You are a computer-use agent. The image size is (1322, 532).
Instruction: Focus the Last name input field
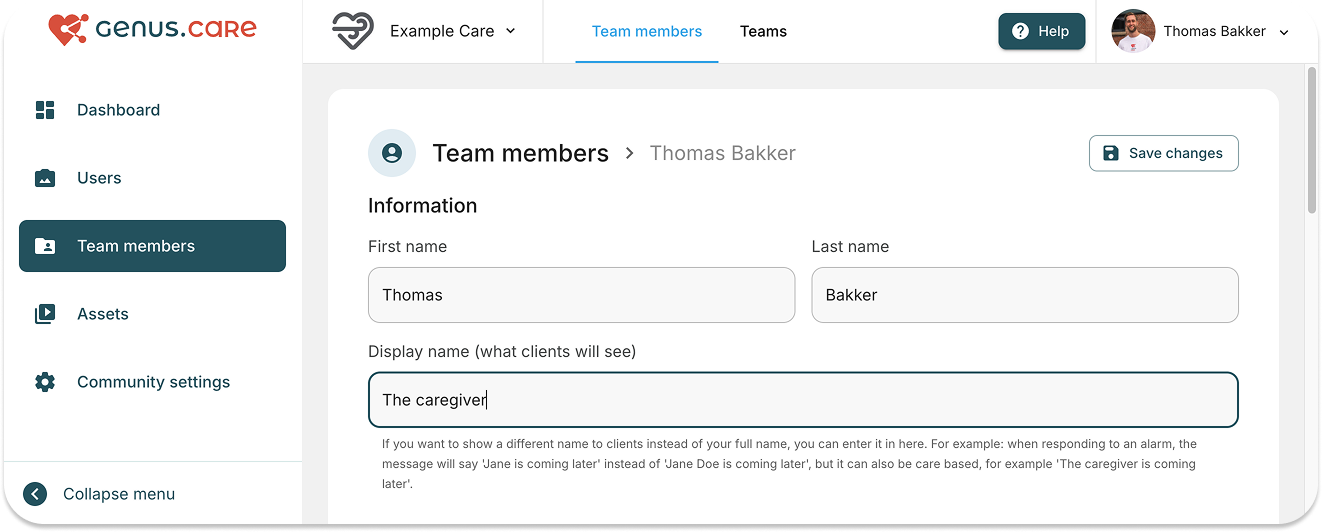[1024, 295]
